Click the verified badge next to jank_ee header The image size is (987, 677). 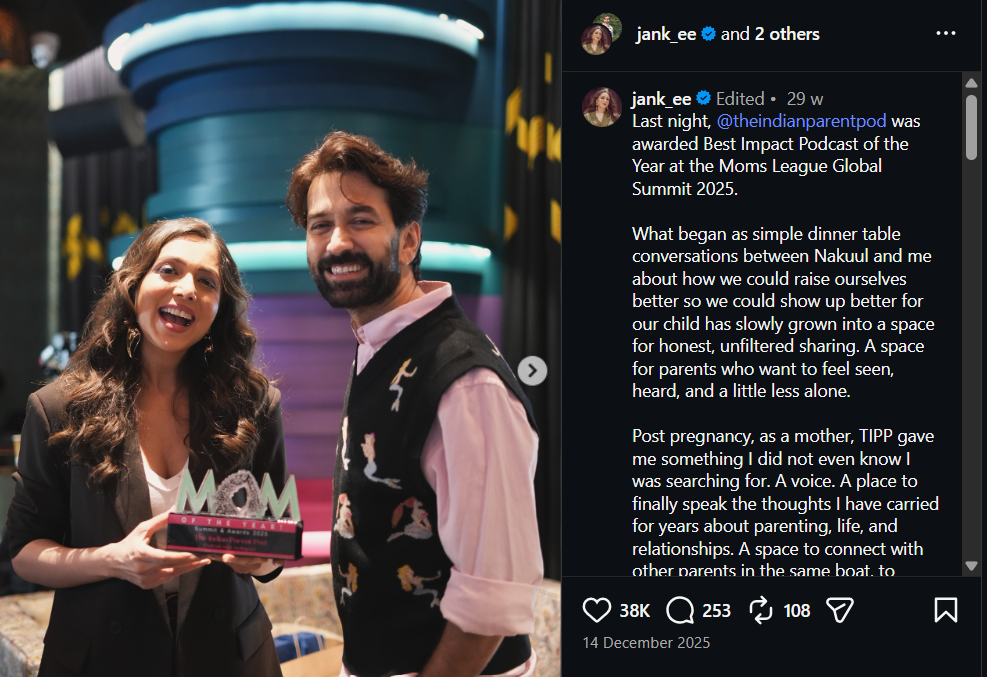[x=708, y=34]
